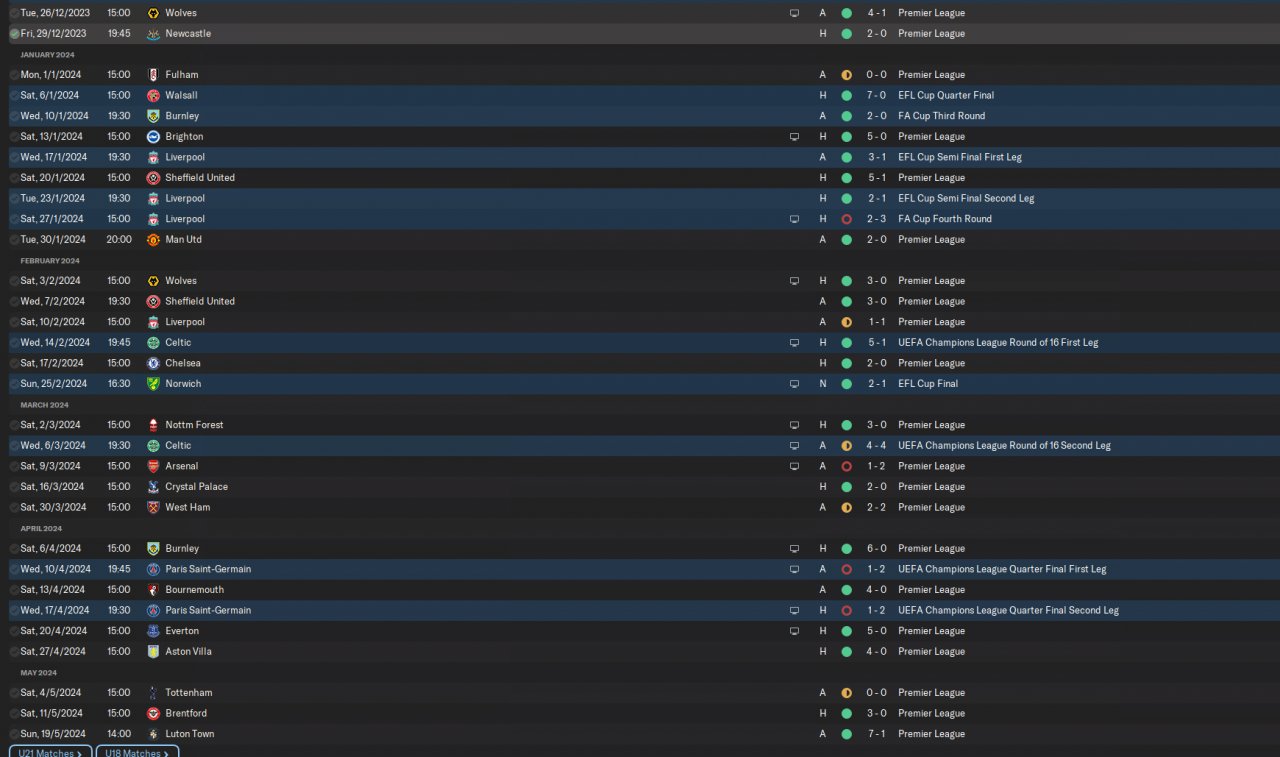
Task: Click the Norwich club badge
Action: coord(153,384)
